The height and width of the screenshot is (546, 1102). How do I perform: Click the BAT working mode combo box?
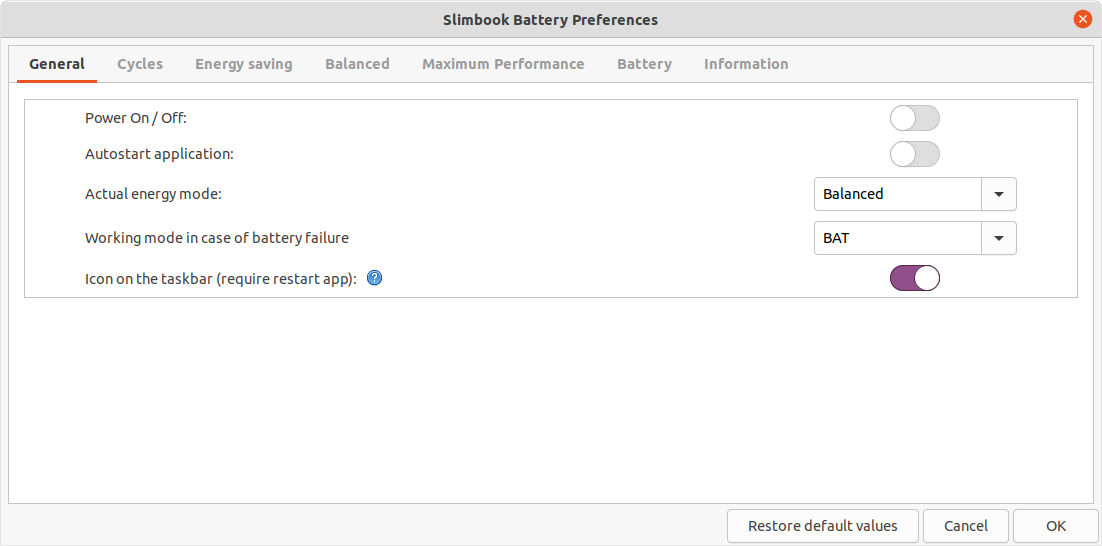click(x=897, y=238)
